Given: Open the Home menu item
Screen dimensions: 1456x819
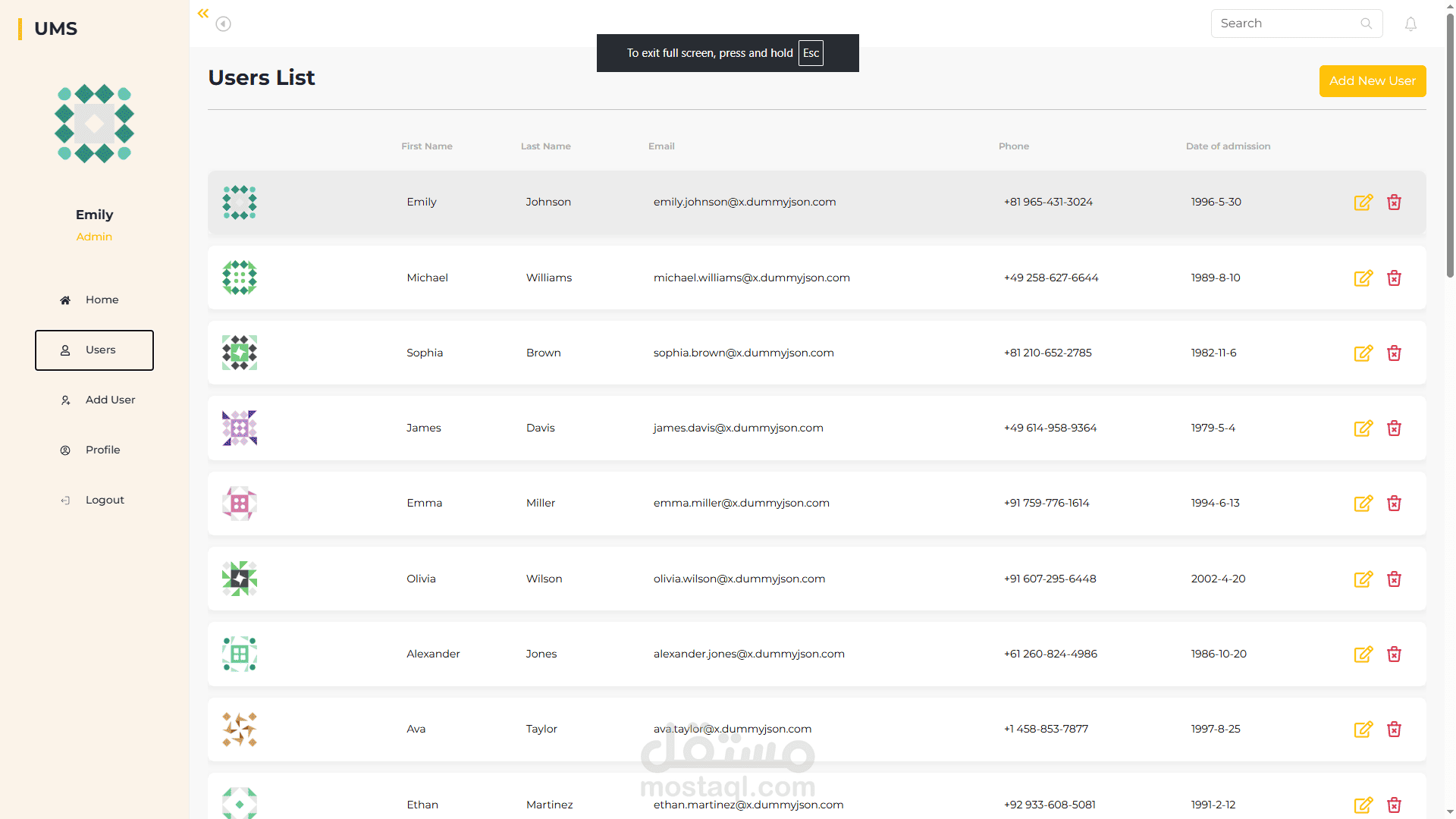Looking at the screenshot, I should [94, 300].
